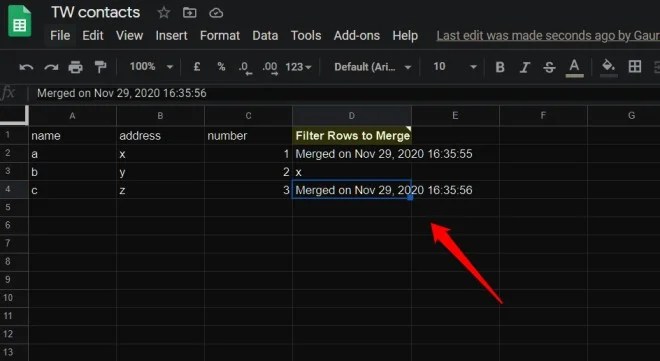The height and width of the screenshot is (361, 660).
Task: Select the name cell 'a'
Action: pyautogui.click(x=72, y=154)
